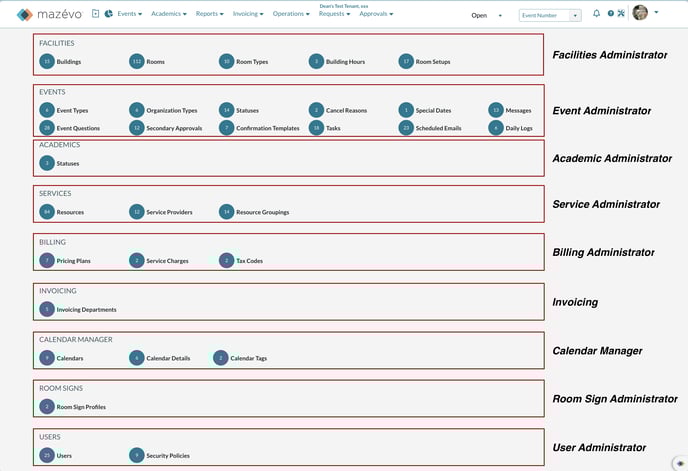Open the help question mark icon
Image resolution: width=688 pixels, height=471 pixels.
pyautogui.click(x=610, y=13)
